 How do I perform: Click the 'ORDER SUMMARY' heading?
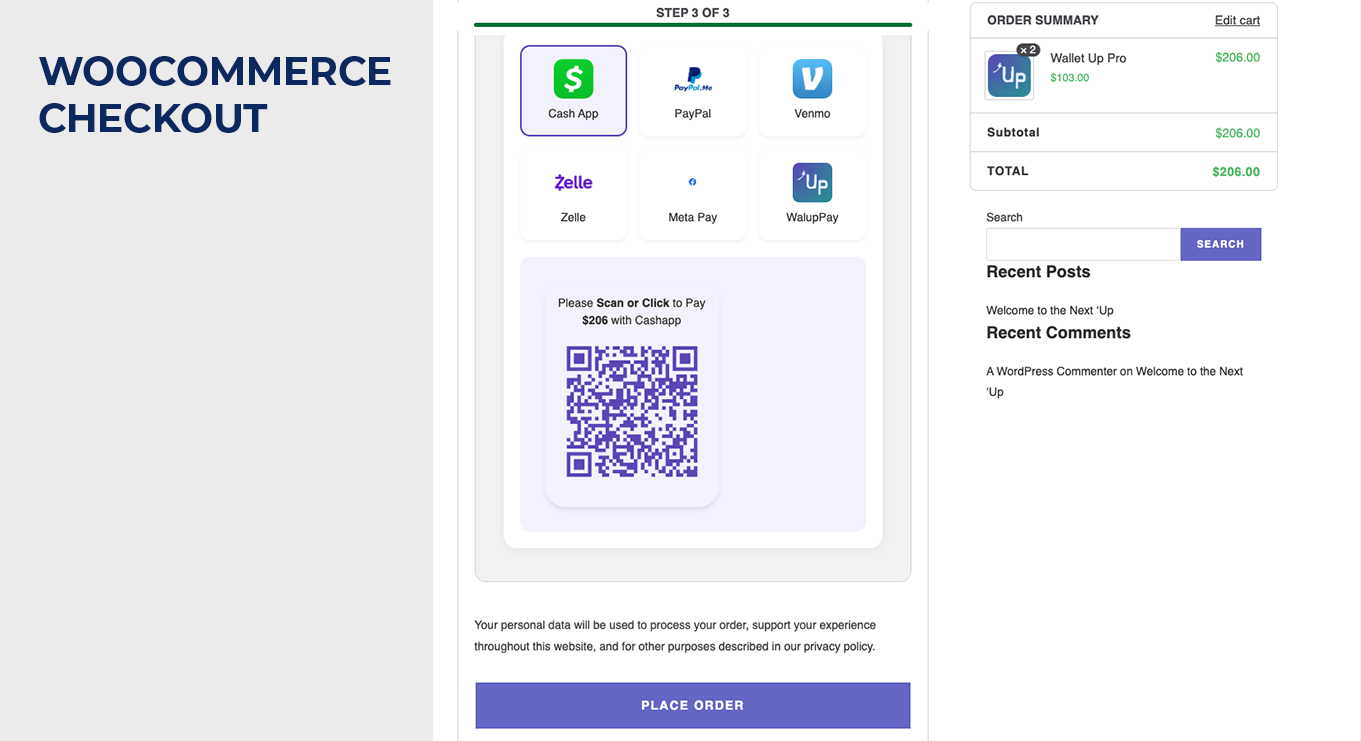click(x=1043, y=20)
